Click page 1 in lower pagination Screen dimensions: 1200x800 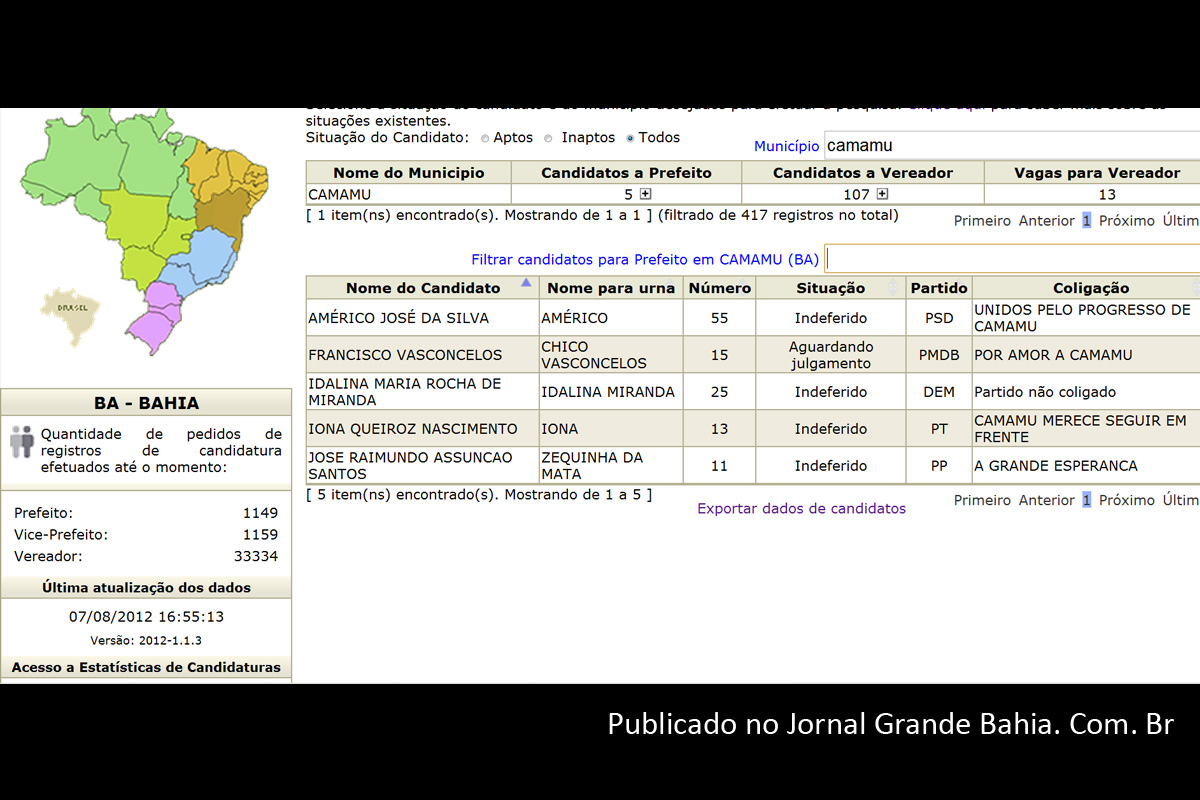(1086, 500)
